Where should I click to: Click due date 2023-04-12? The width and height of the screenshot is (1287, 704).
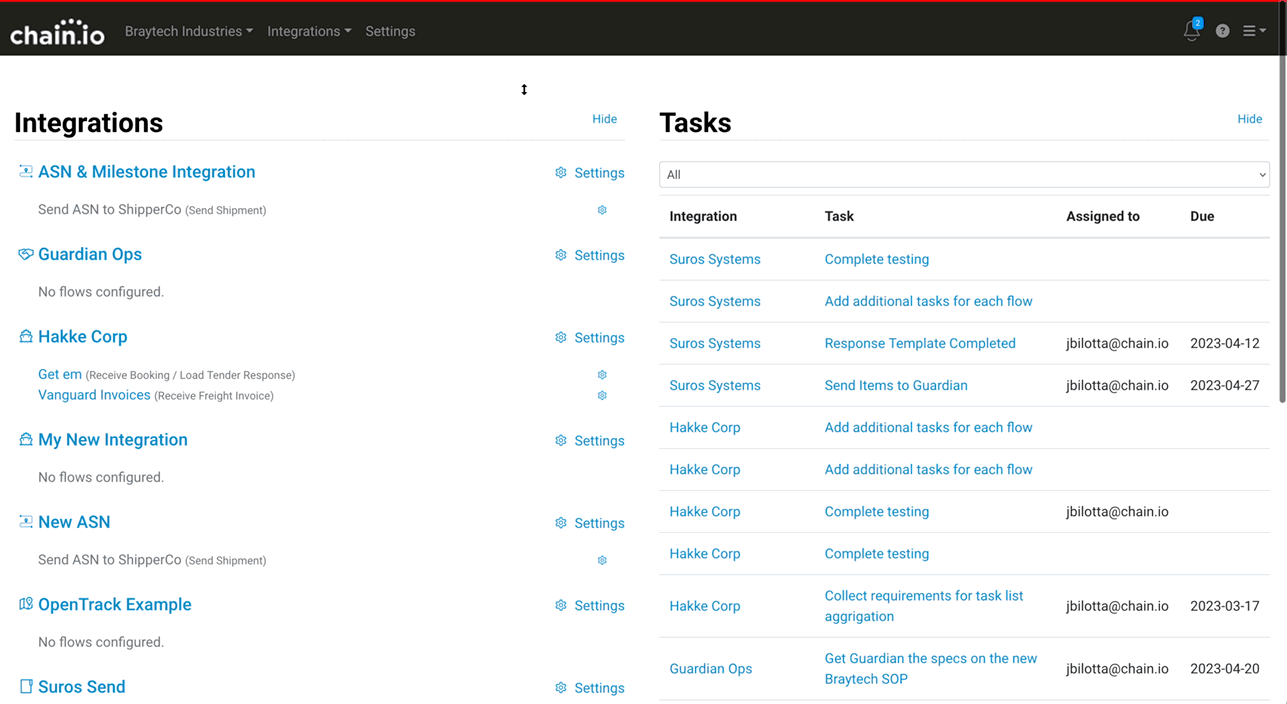(x=1225, y=343)
